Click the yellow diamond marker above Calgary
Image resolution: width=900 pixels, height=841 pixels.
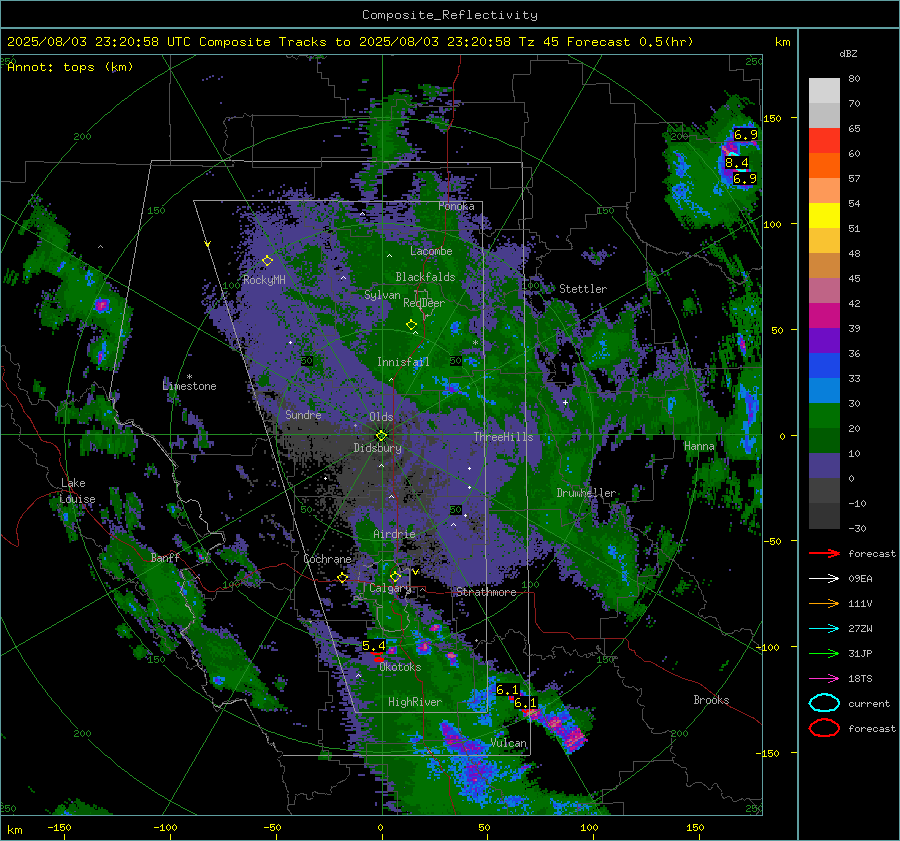click(x=395, y=576)
